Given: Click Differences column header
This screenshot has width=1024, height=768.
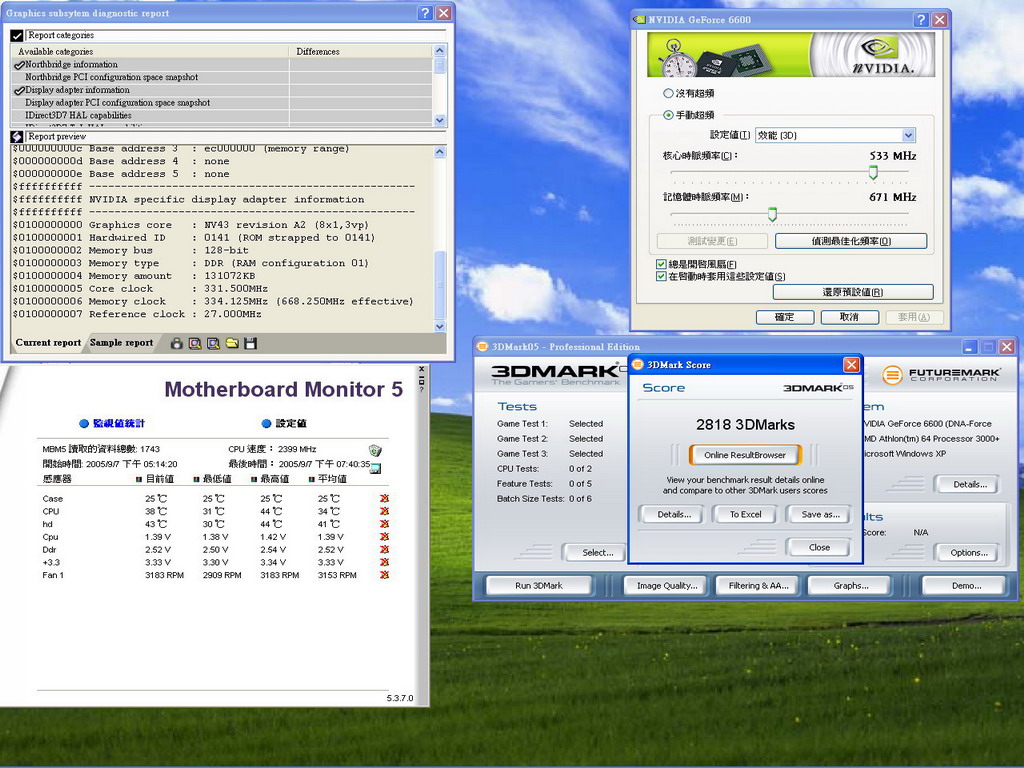Looking at the screenshot, I should click(360, 52).
